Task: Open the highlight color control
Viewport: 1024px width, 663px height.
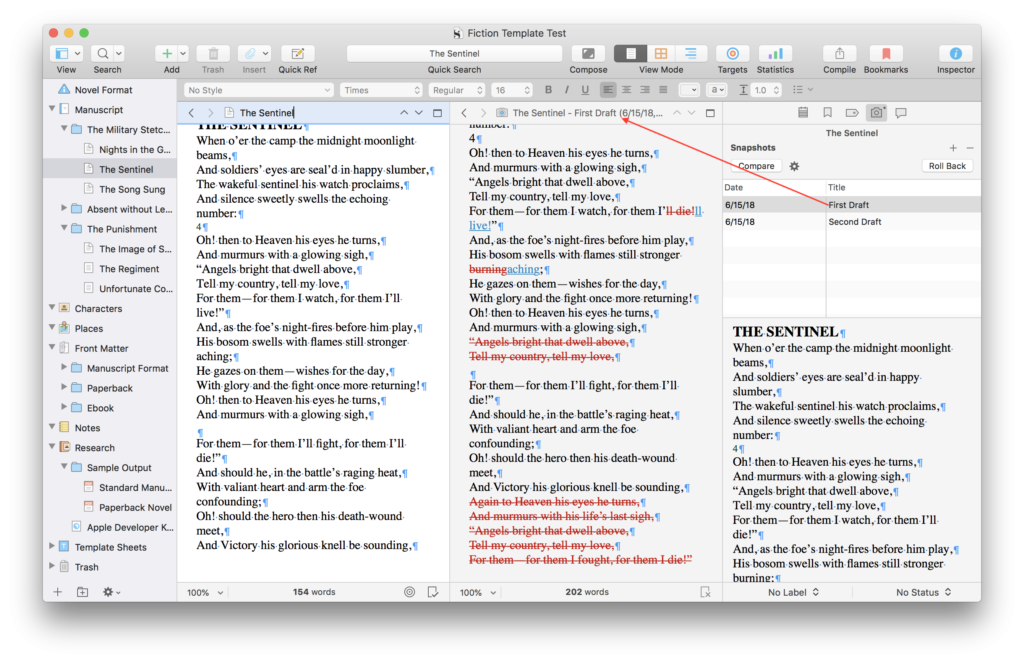Action: tap(717, 90)
